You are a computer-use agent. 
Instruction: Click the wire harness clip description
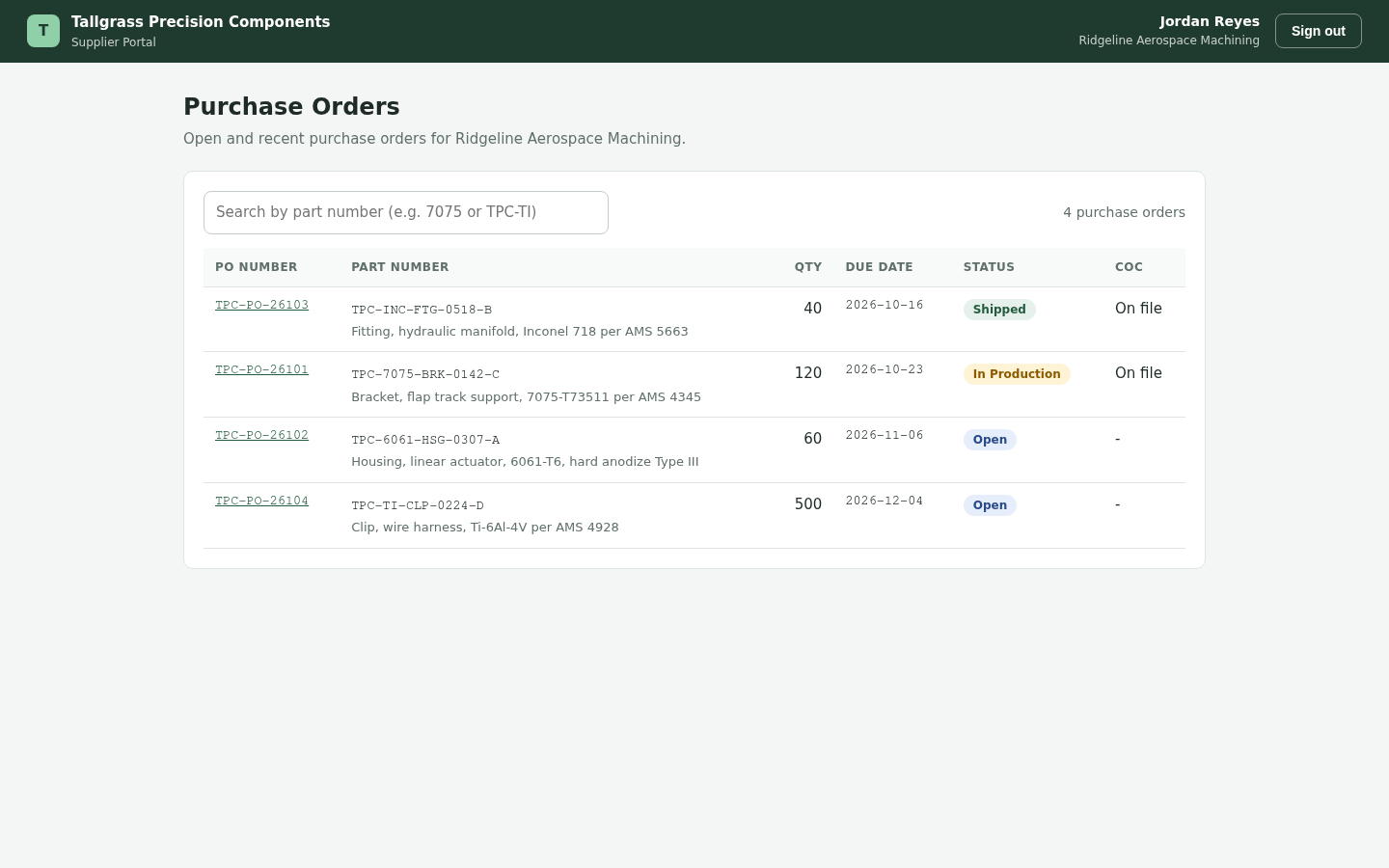pos(485,528)
